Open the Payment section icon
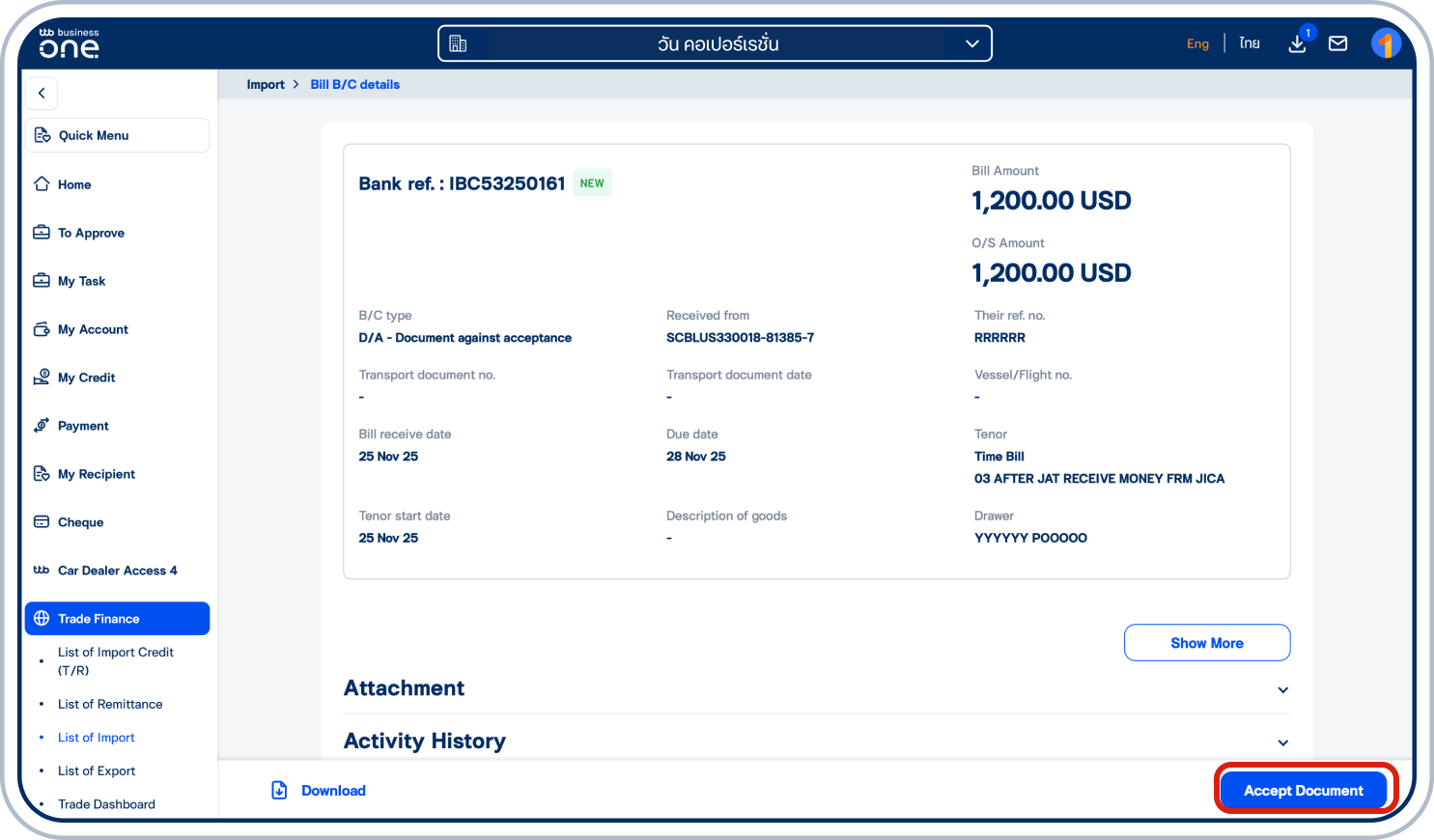This screenshot has height=840, width=1434. (x=40, y=425)
